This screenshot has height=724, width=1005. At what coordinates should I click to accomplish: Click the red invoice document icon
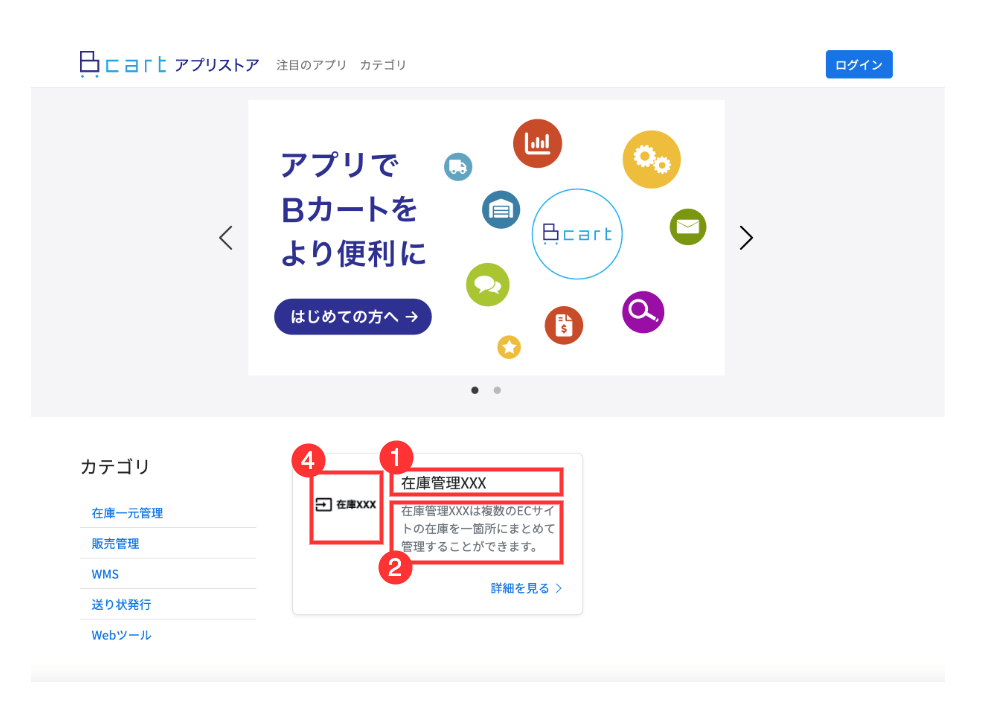point(564,325)
